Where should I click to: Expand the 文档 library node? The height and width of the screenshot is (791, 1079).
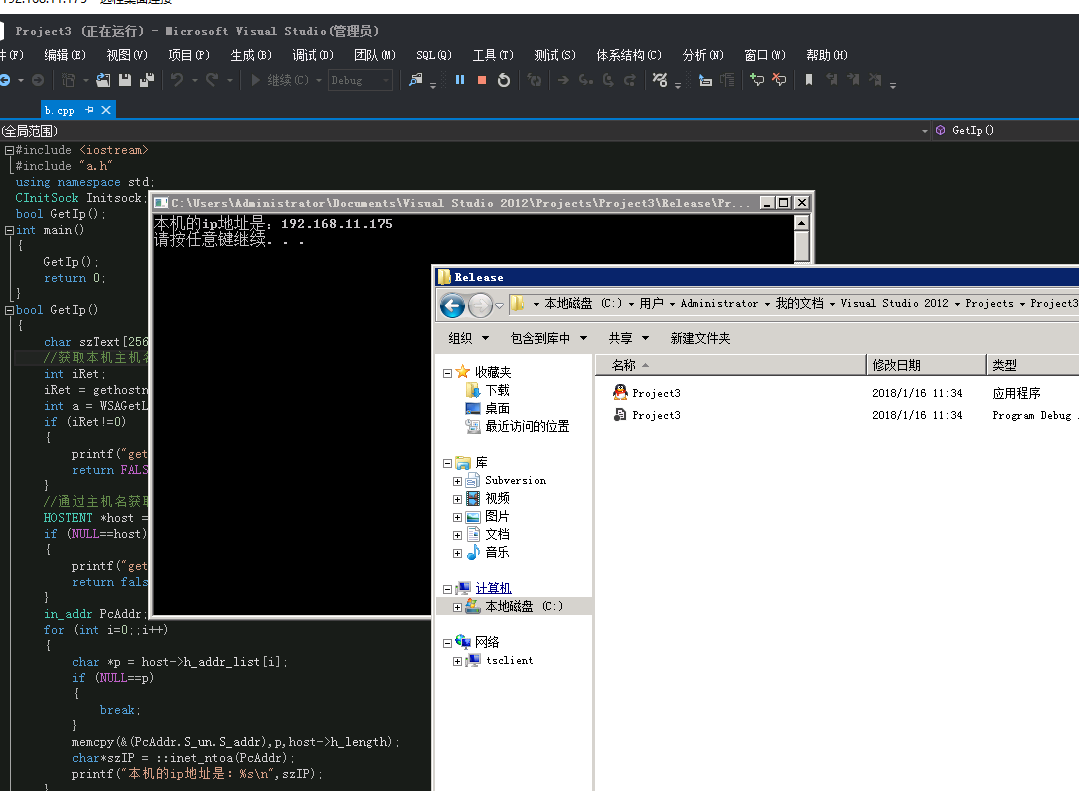tap(458, 535)
